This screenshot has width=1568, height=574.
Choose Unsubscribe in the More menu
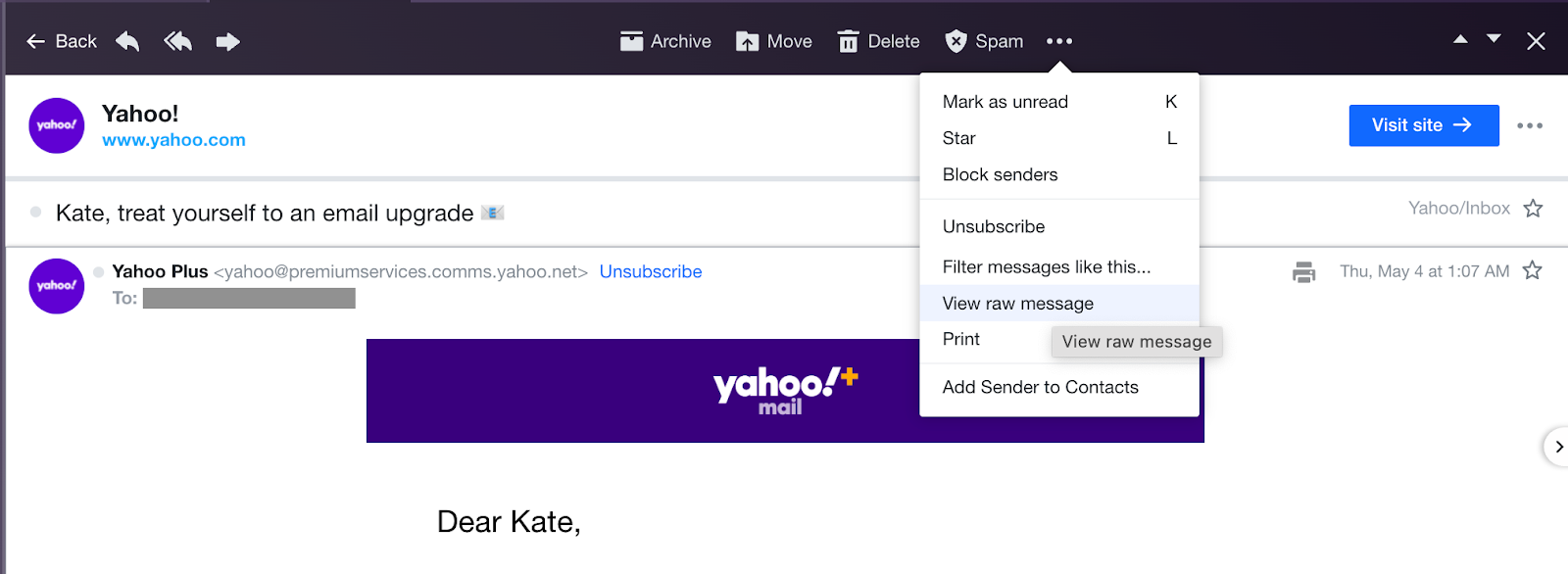pyautogui.click(x=1059, y=226)
